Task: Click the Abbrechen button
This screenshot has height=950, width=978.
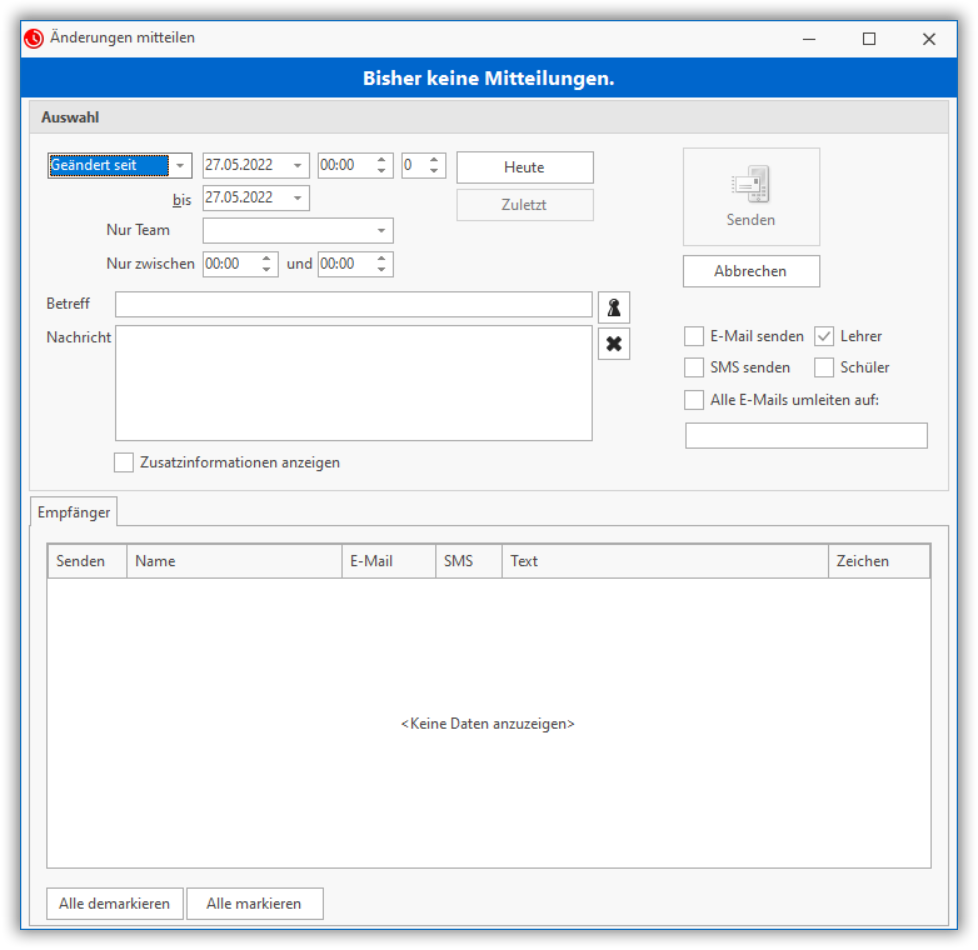Action: (750, 271)
